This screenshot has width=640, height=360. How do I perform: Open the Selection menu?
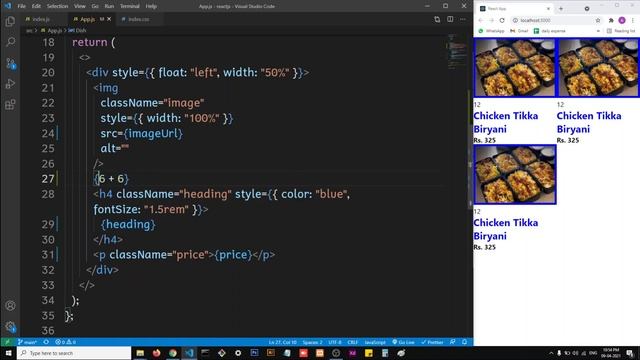point(57,6)
